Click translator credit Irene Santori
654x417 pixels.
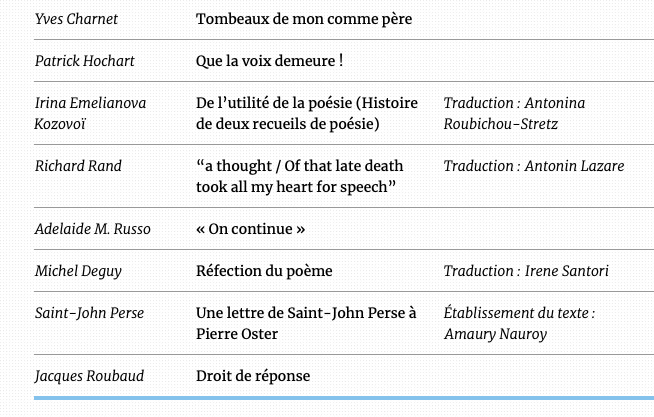pos(526,271)
